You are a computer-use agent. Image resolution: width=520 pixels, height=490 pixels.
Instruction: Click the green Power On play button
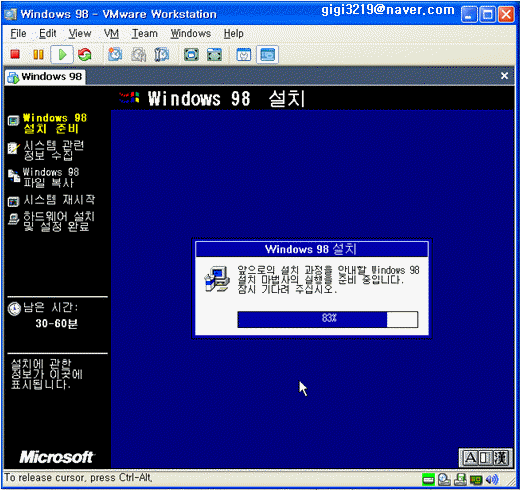pos(62,54)
